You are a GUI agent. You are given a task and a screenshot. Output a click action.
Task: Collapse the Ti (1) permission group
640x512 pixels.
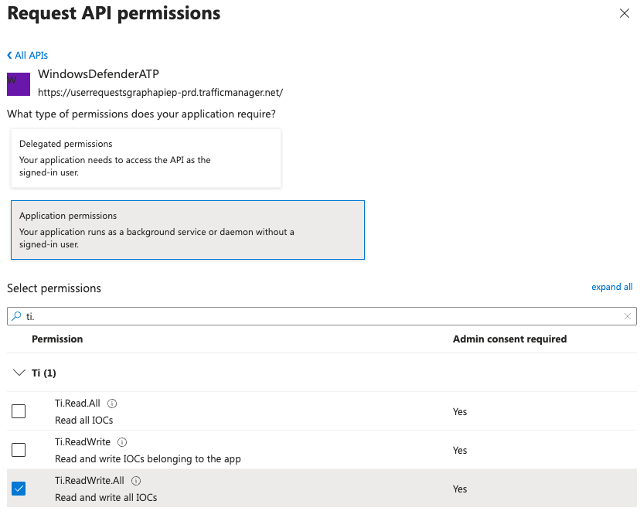coord(19,373)
